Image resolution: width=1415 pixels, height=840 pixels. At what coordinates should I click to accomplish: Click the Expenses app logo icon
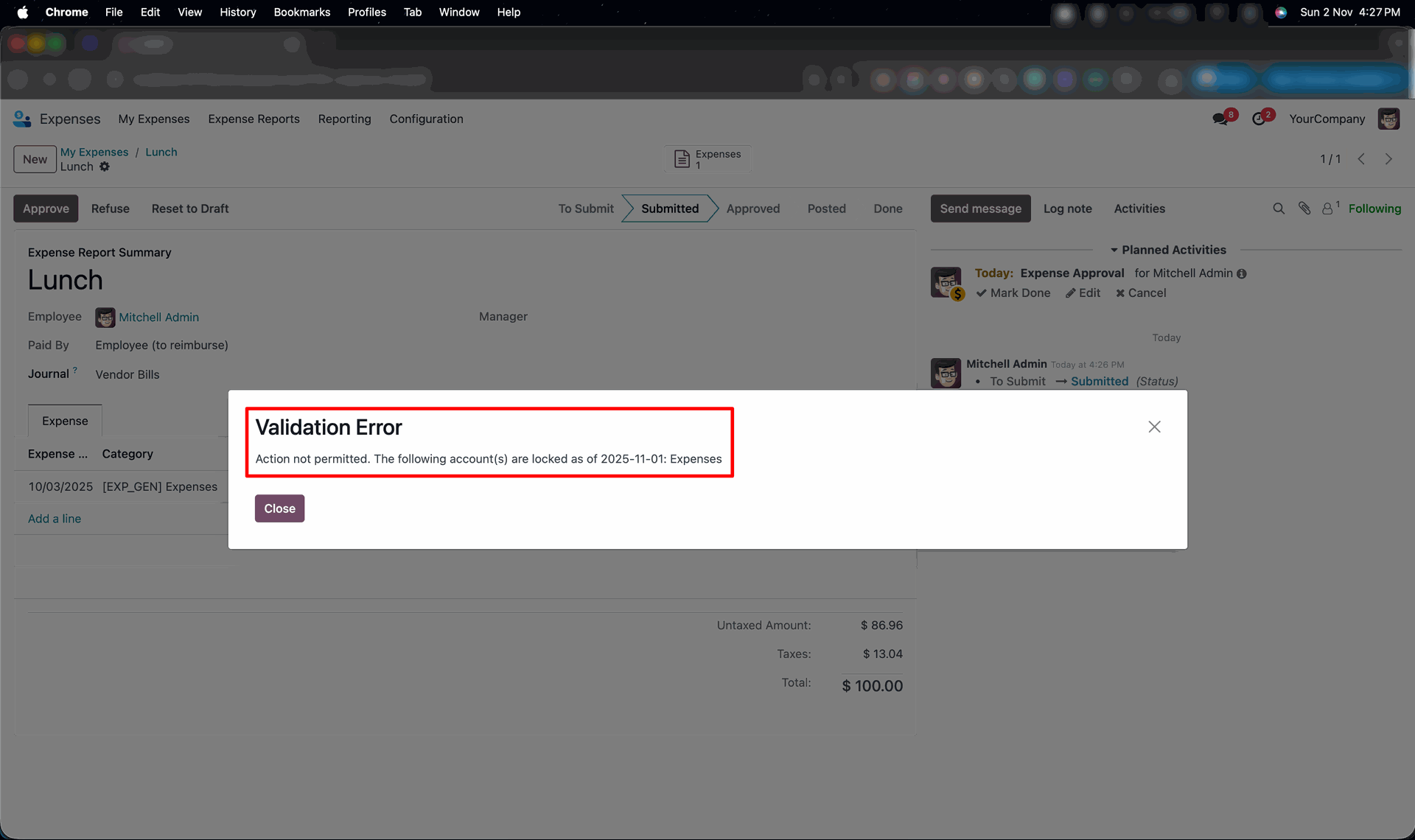pyautogui.click(x=22, y=119)
